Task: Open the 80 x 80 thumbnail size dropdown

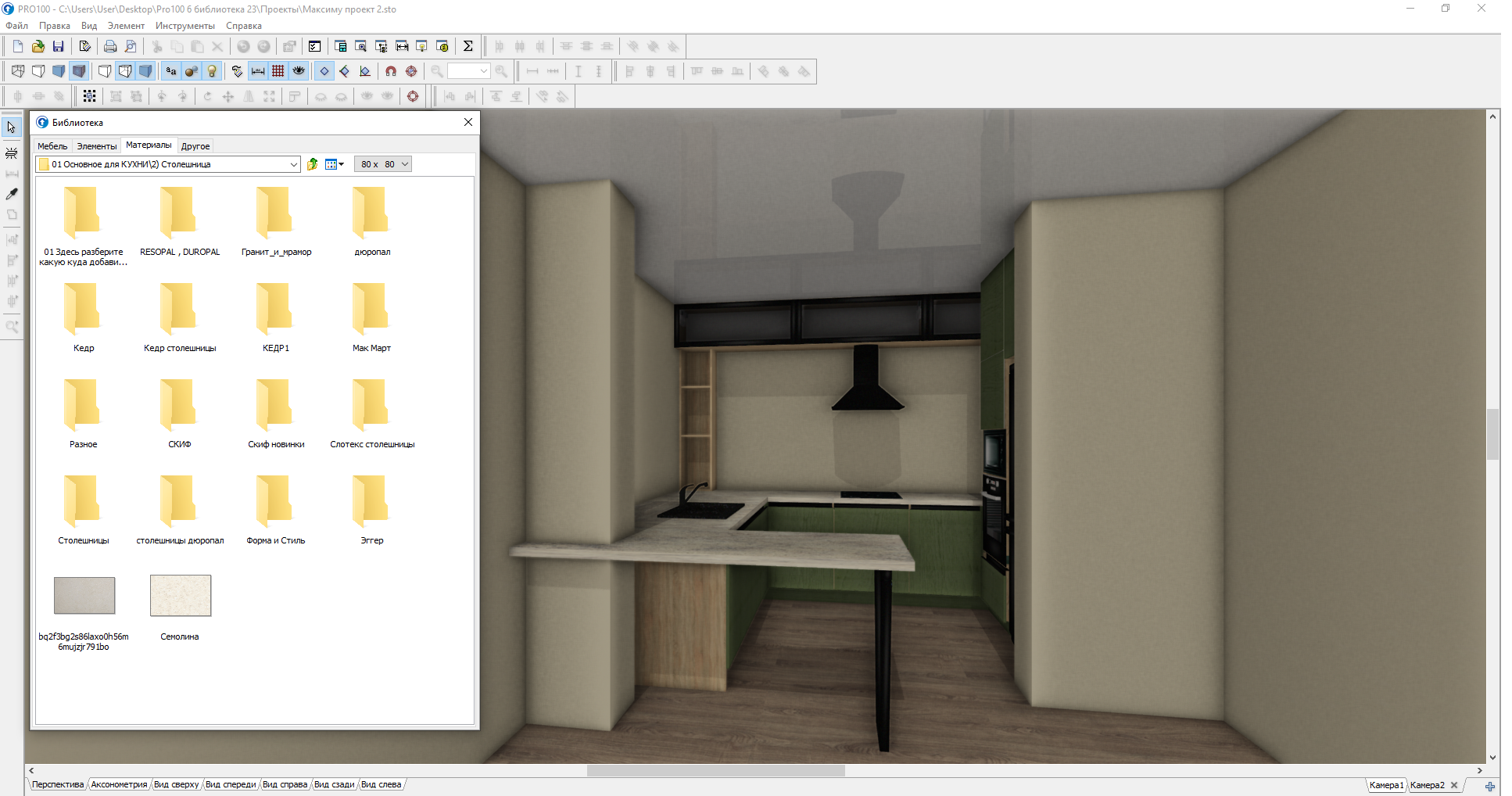Action: pyautogui.click(x=405, y=164)
